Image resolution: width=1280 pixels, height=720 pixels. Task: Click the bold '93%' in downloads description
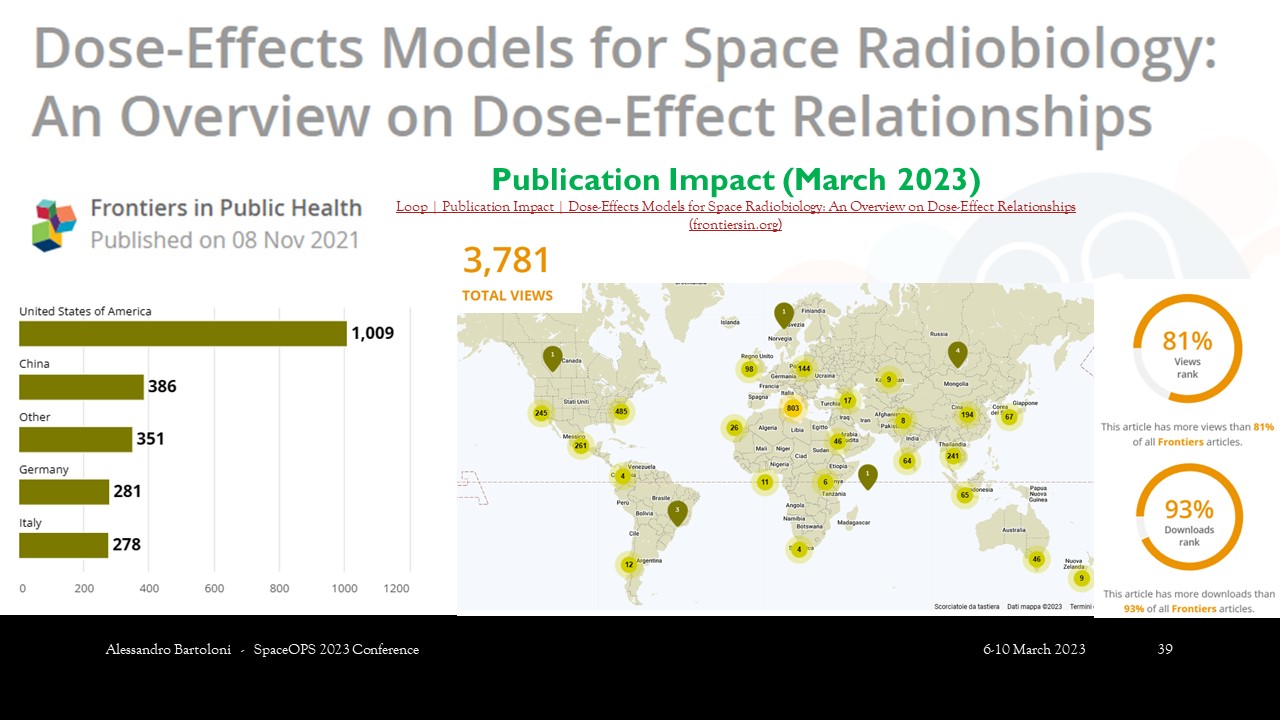[x=1134, y=608]
